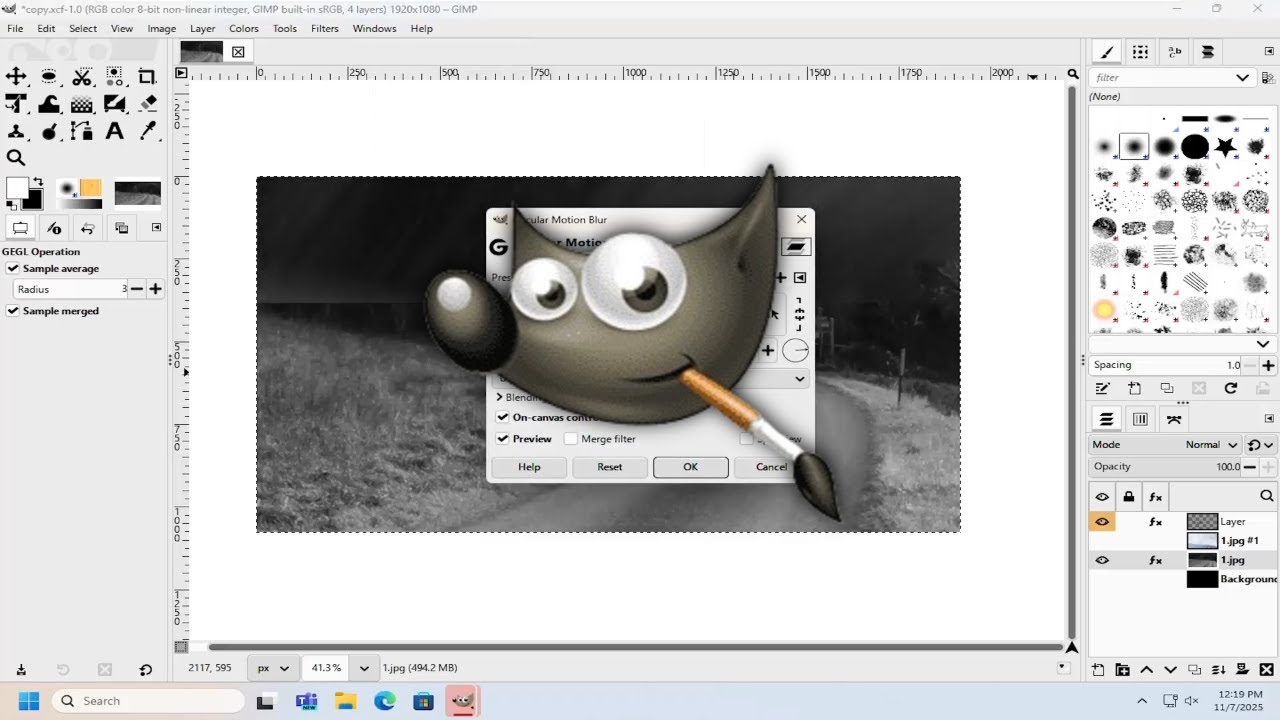Search layers with the magnifier icon
1280x720 pixels.
[1267, 496]
